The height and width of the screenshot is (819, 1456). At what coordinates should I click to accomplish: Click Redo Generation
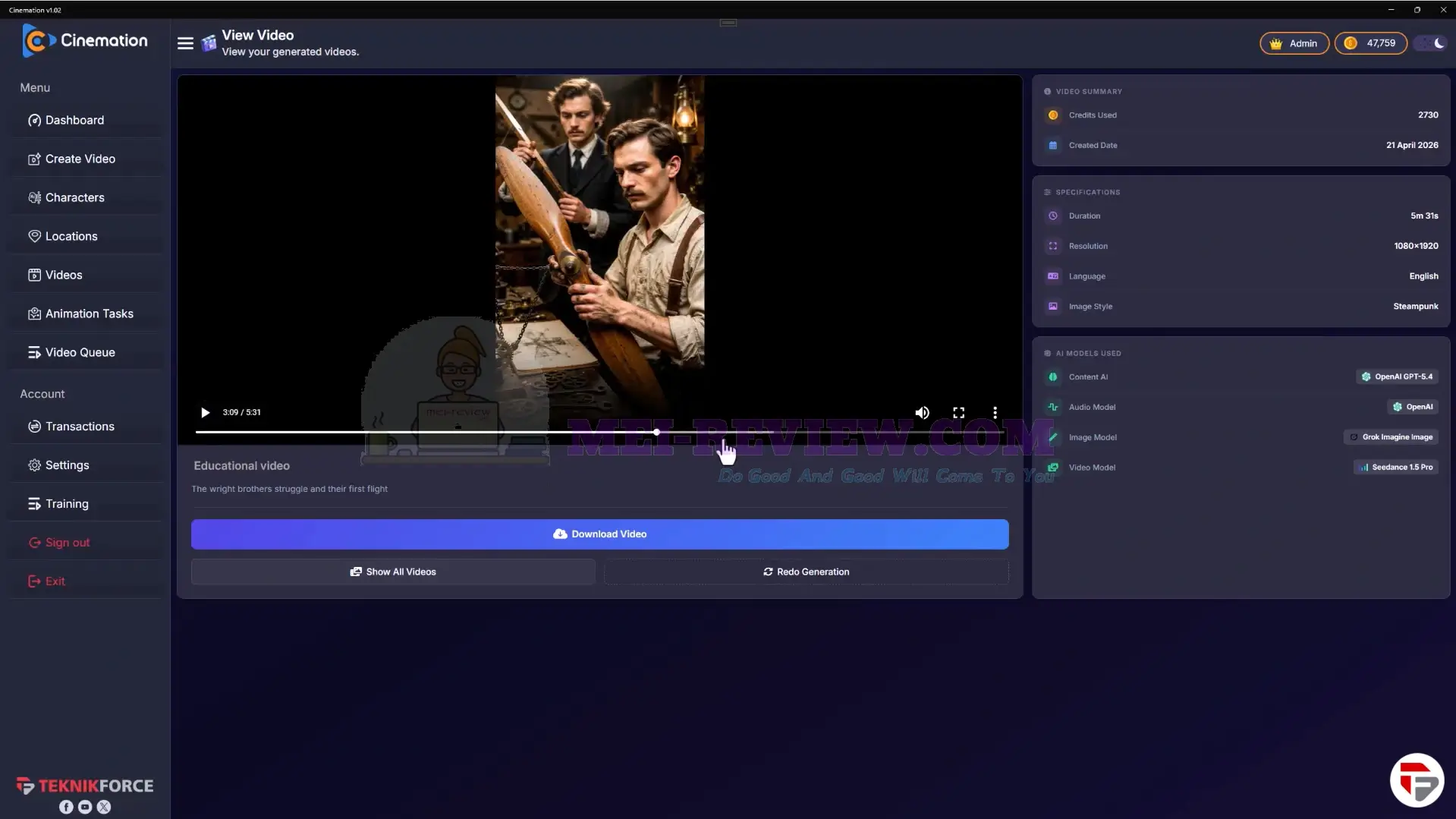(806, 572)
